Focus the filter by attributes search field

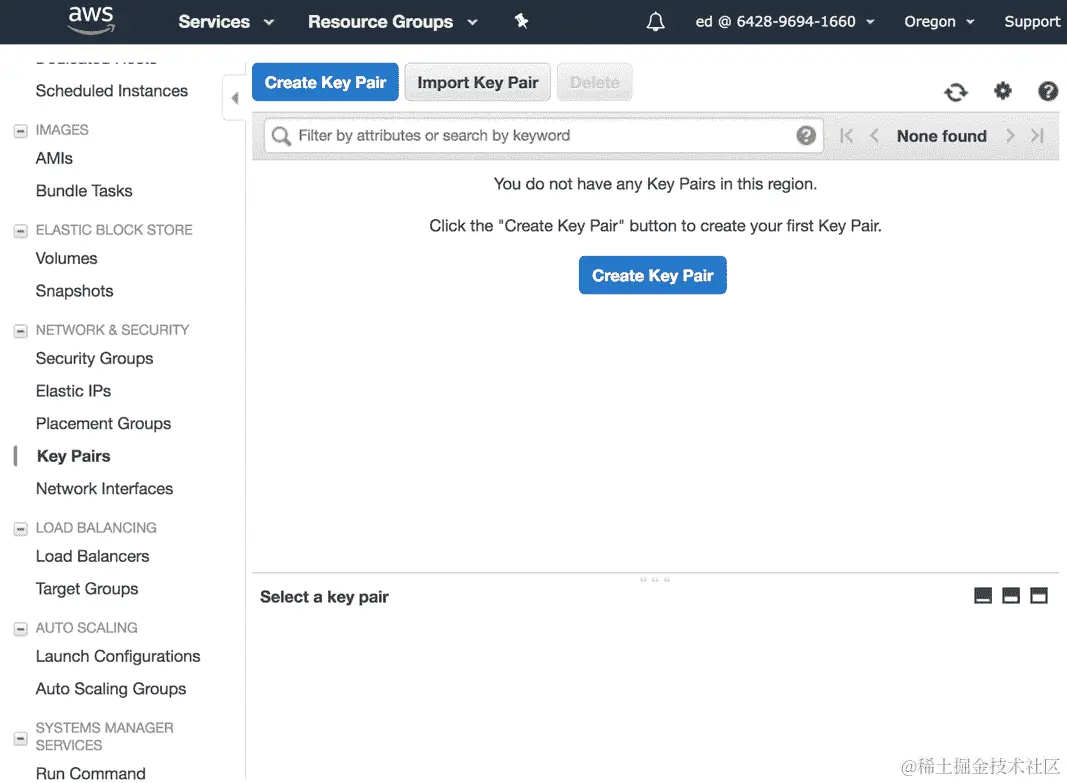coord(544,135)
